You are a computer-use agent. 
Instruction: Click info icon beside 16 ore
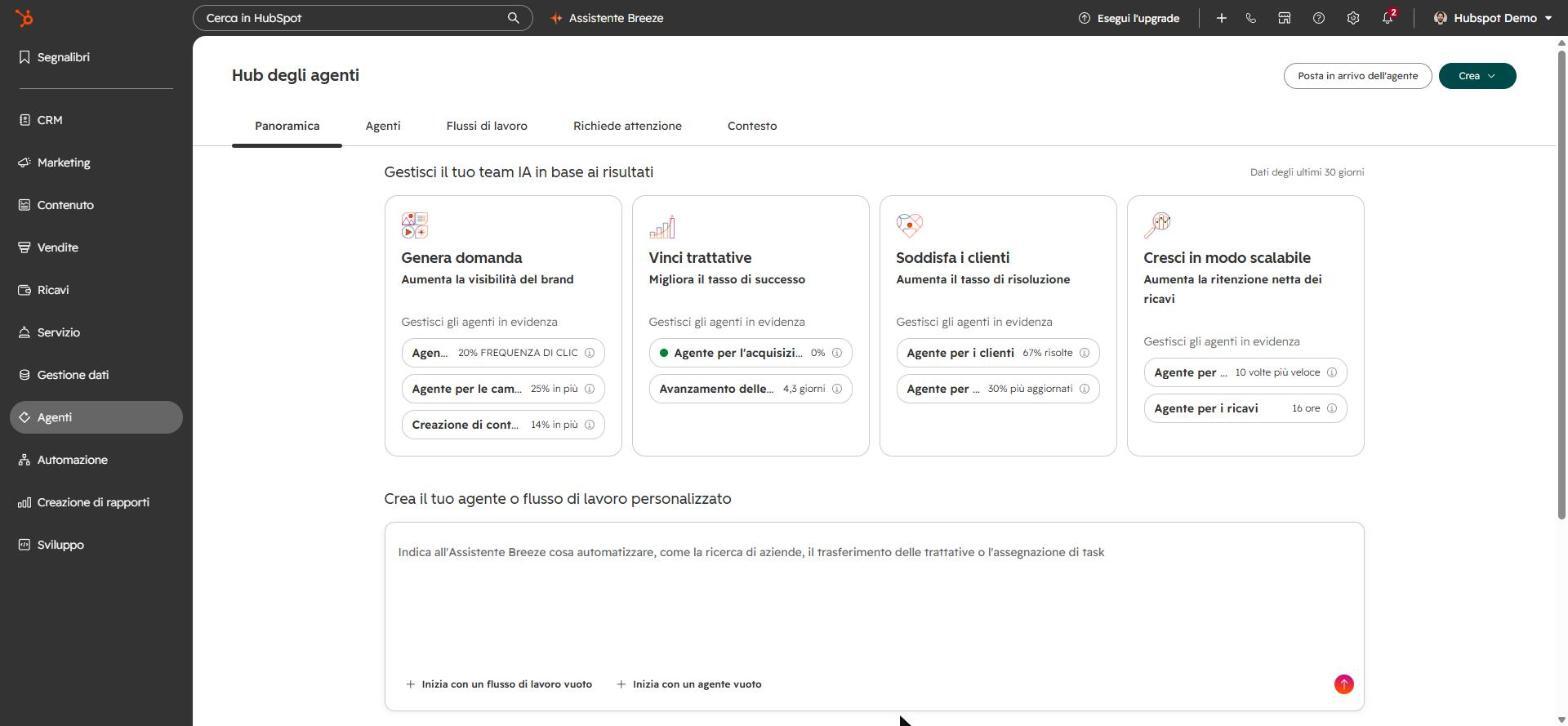click(1332, 408)
